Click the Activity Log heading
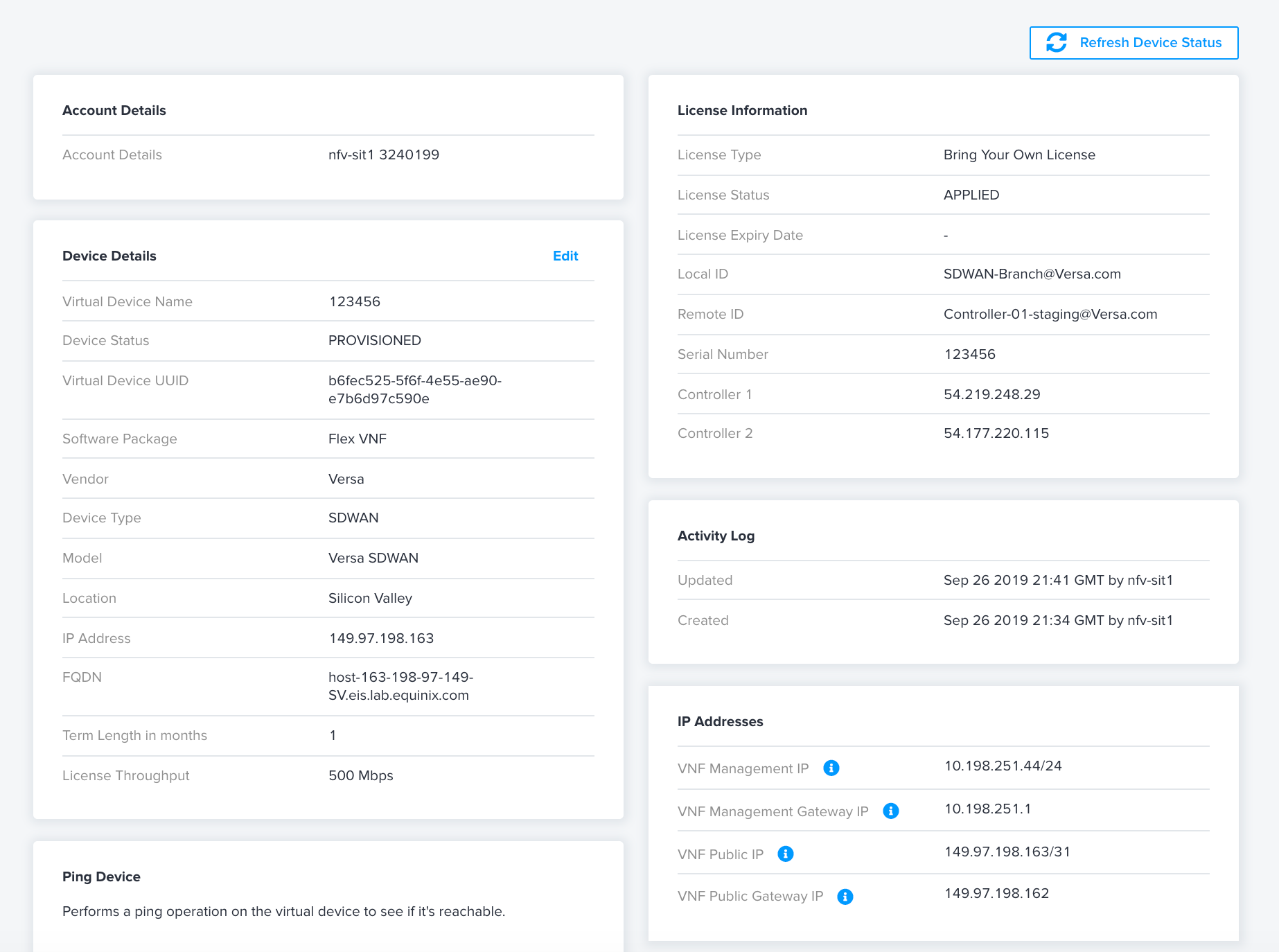Image resolution: width=1279 pixels, height=952 pixels. click(x=716, y=536)
